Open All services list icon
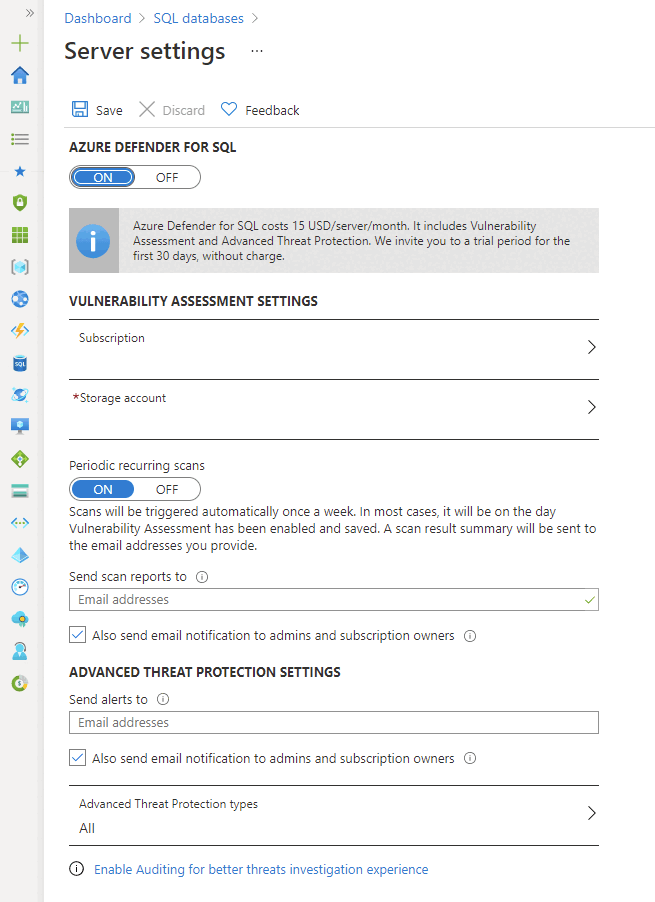 point(20,139)
